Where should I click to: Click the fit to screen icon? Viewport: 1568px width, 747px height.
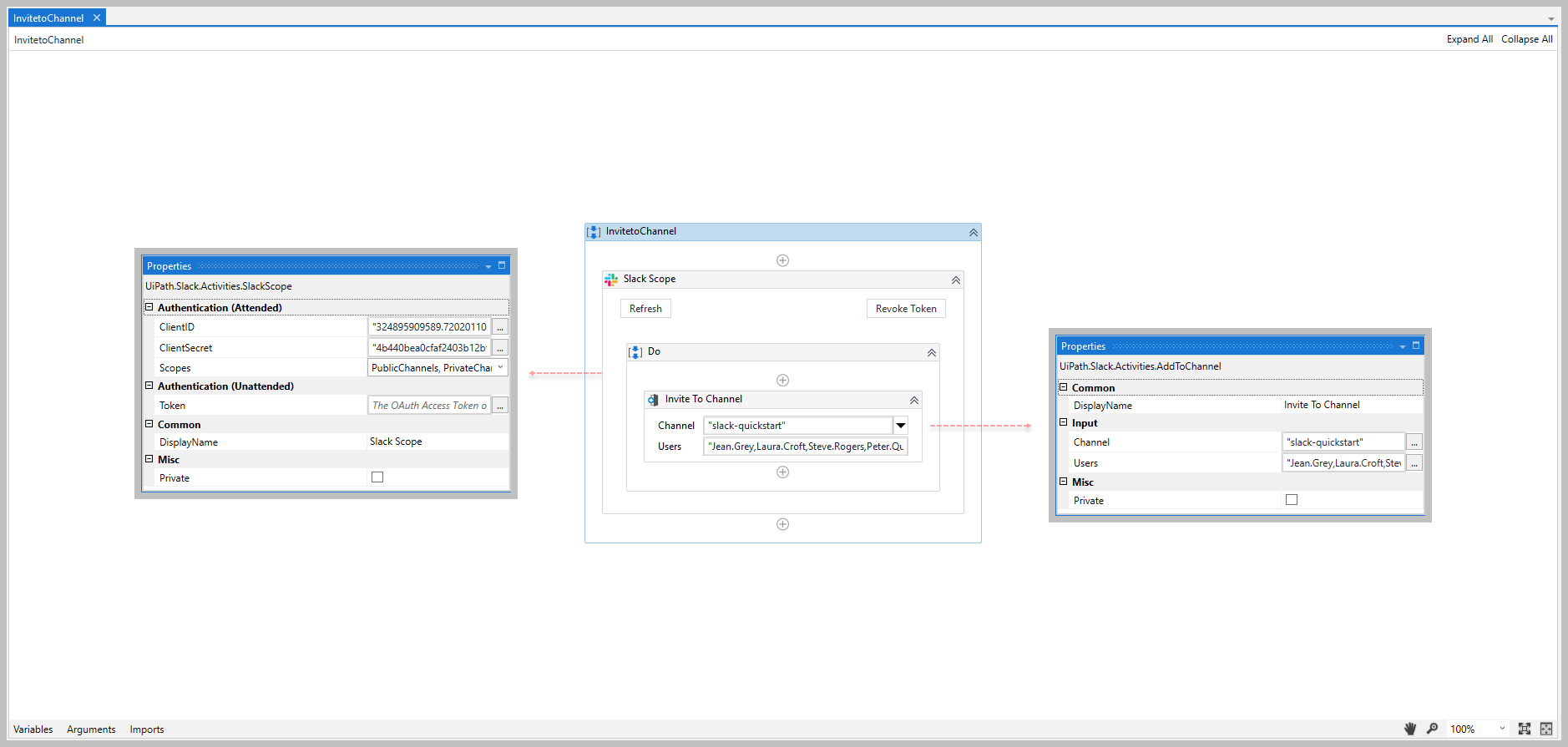(1525, 729)
